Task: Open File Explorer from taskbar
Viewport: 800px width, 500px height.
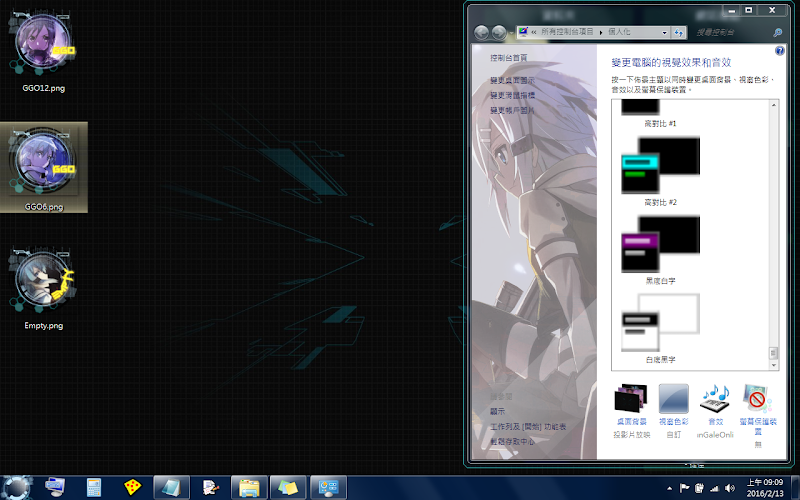Action: (249, 488)
